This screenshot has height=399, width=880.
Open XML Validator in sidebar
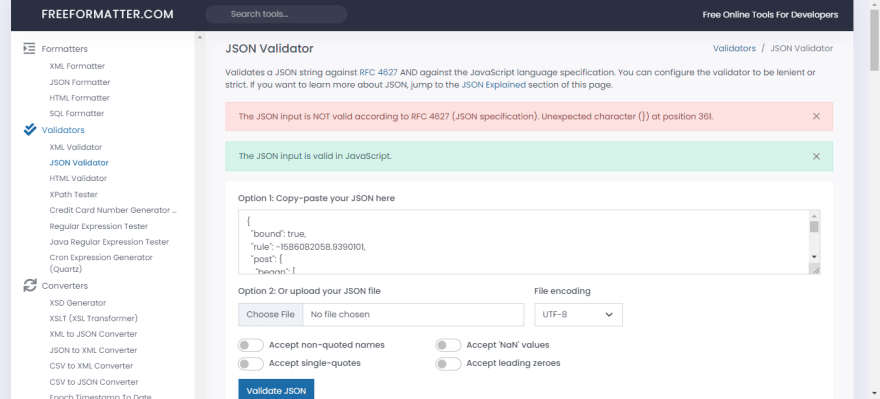(76, 147)
